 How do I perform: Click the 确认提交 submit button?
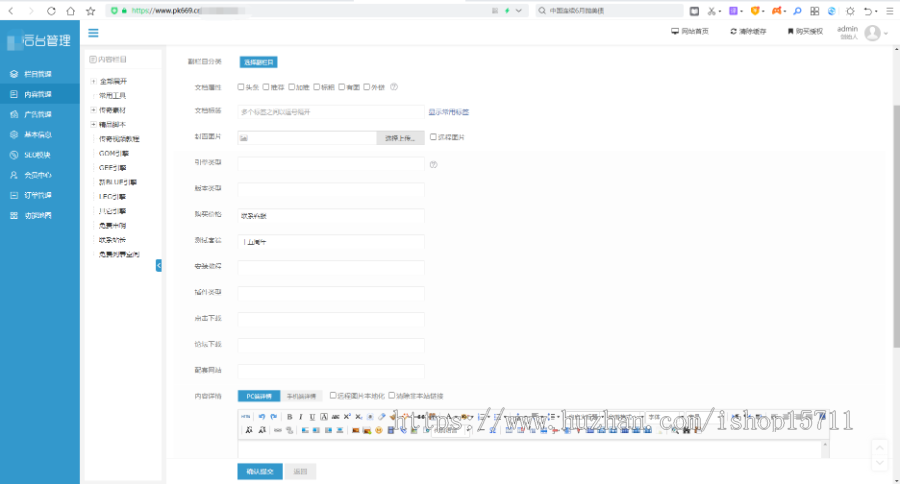pyautogui.click(x=260, y=471)
